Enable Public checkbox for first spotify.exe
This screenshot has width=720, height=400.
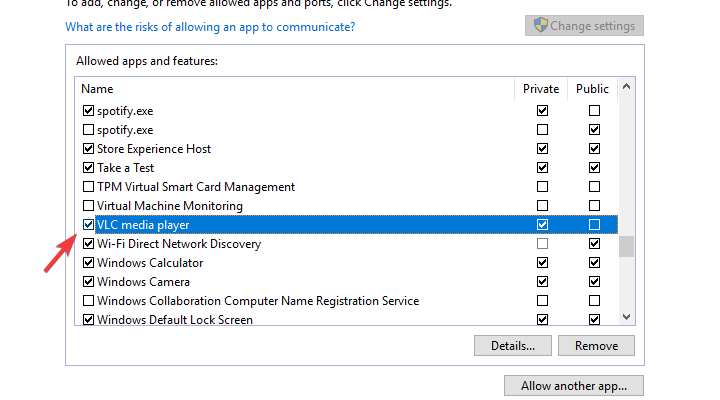[x=594, y=111]
